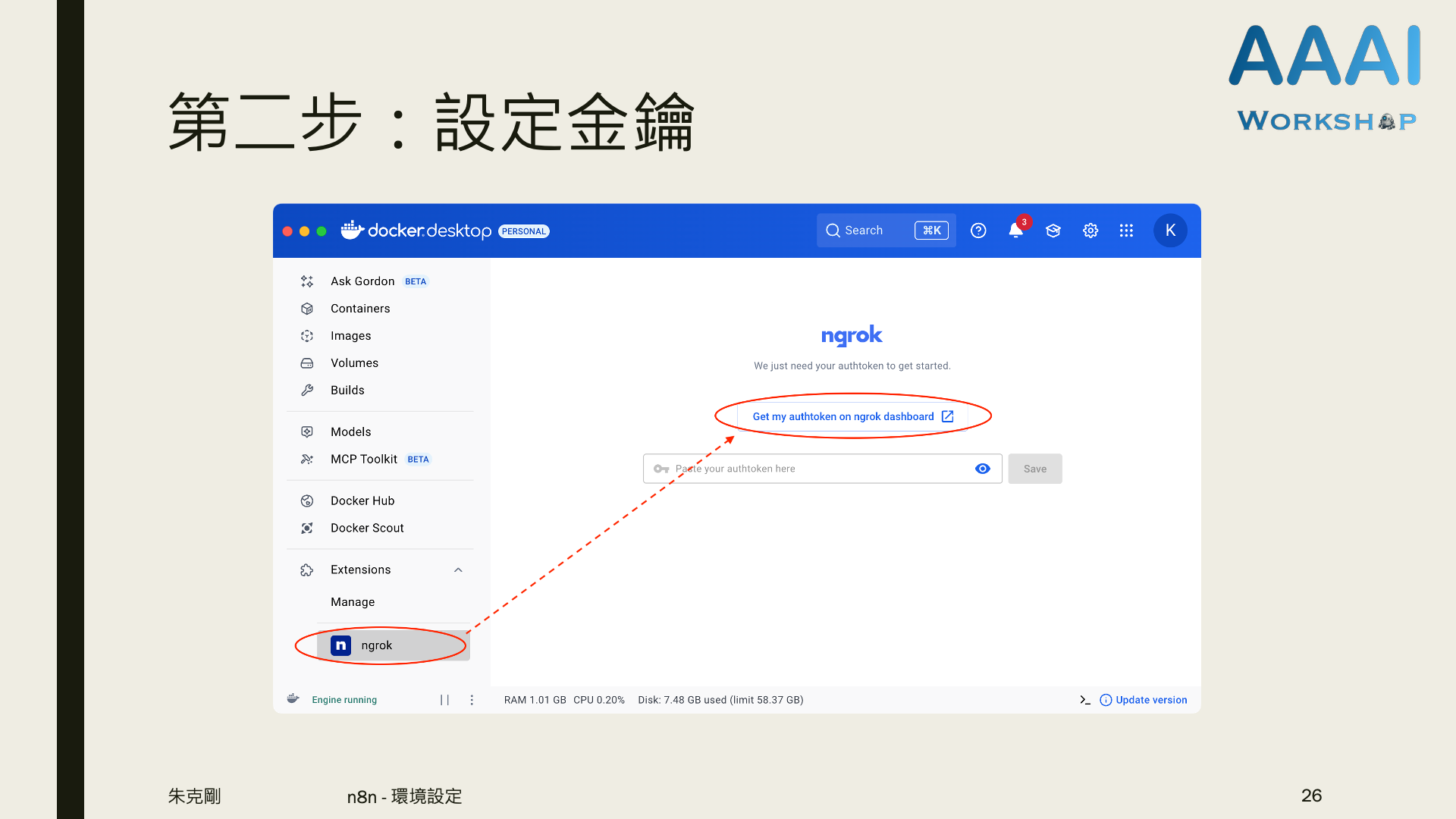Go to Images in sidebar
Image resolution: width=1456 pixels, height=819 pixels.
(350, 336)
